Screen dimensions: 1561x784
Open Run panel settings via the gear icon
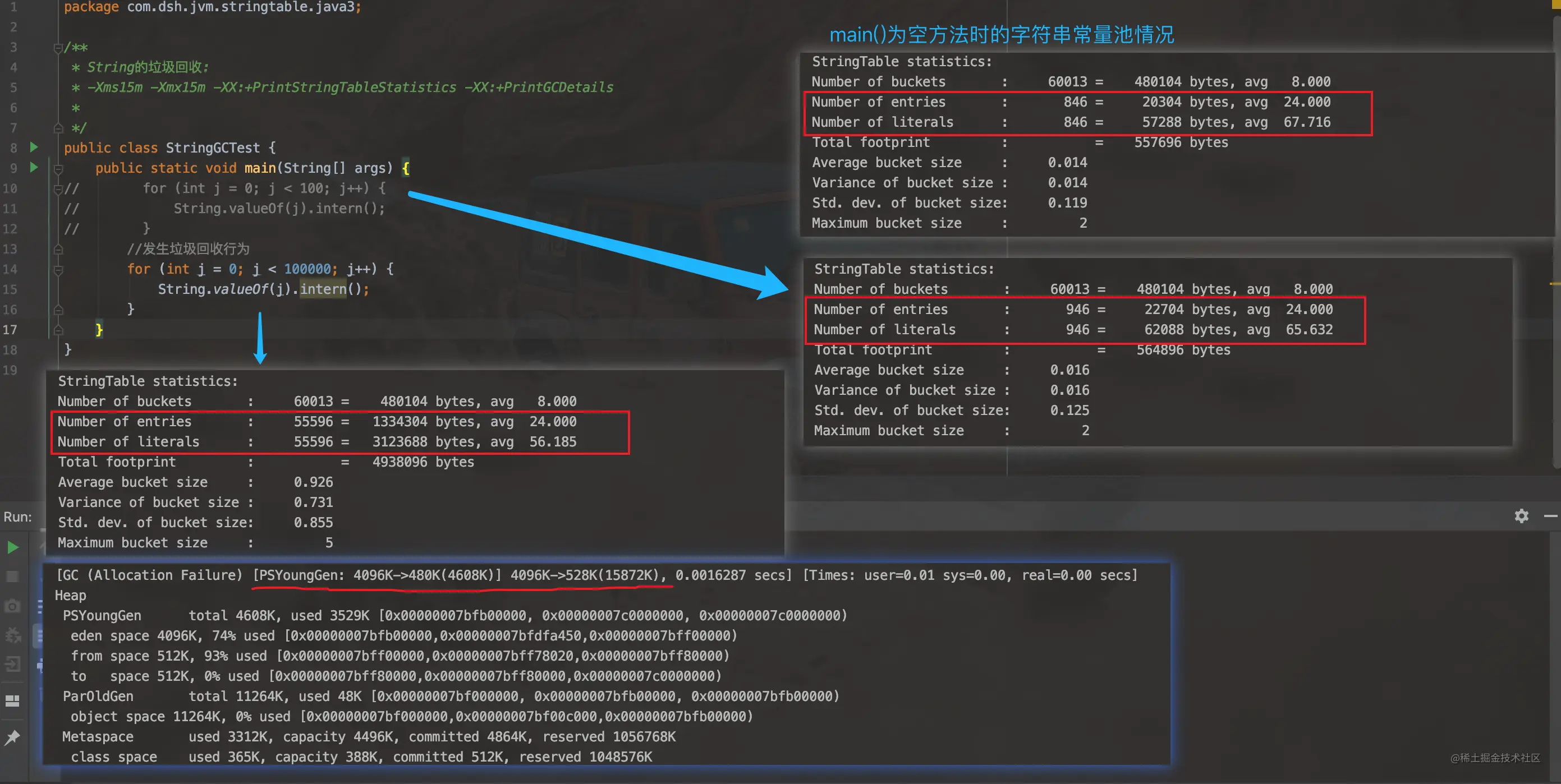pos(1521,516)
